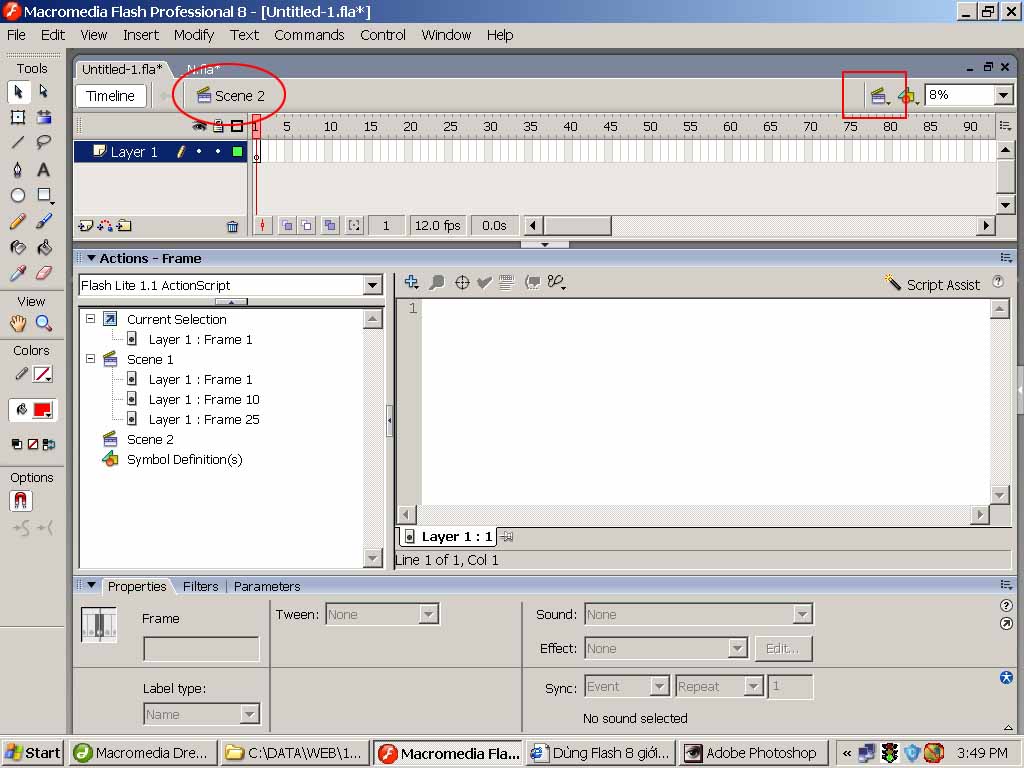Click the Insert Layer icon
The height and width of the screenshot is (768, 1024).
coord(85,226)
